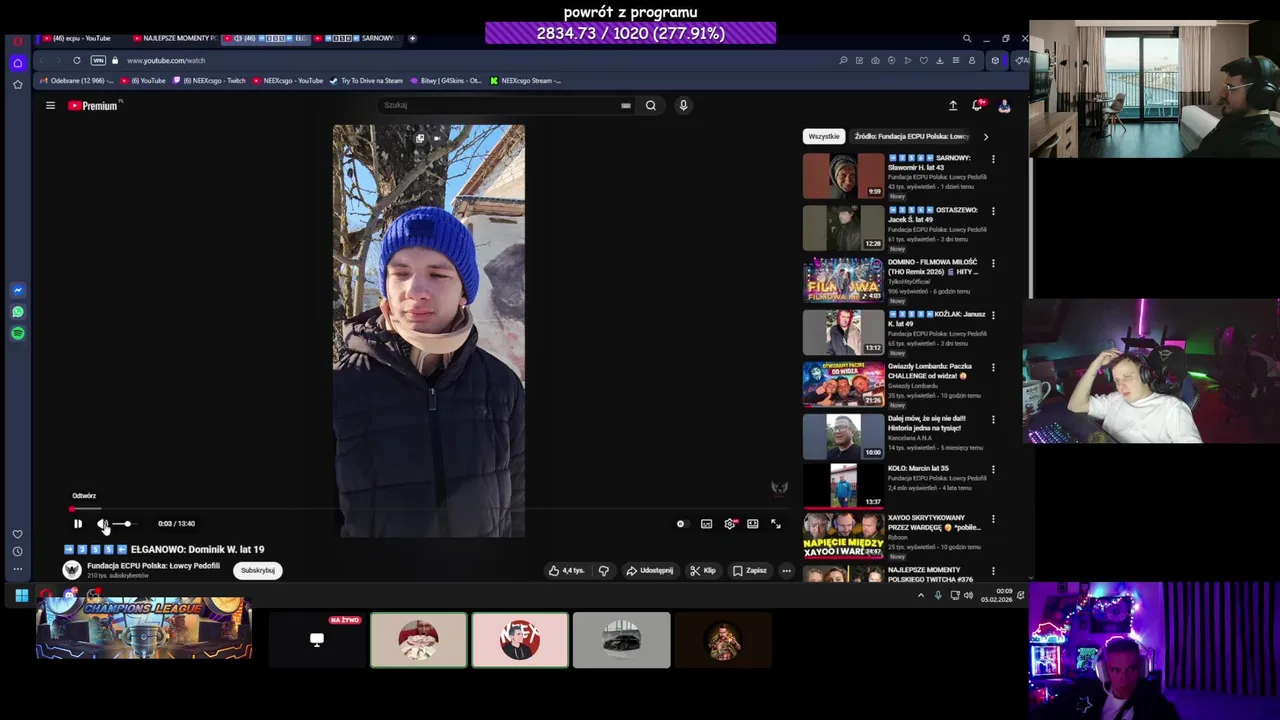This screenshot has width=1280, height=720.
Task: Open more actions menu beside Zapisz
Action: pyautogui.click(x=787, y=570)
